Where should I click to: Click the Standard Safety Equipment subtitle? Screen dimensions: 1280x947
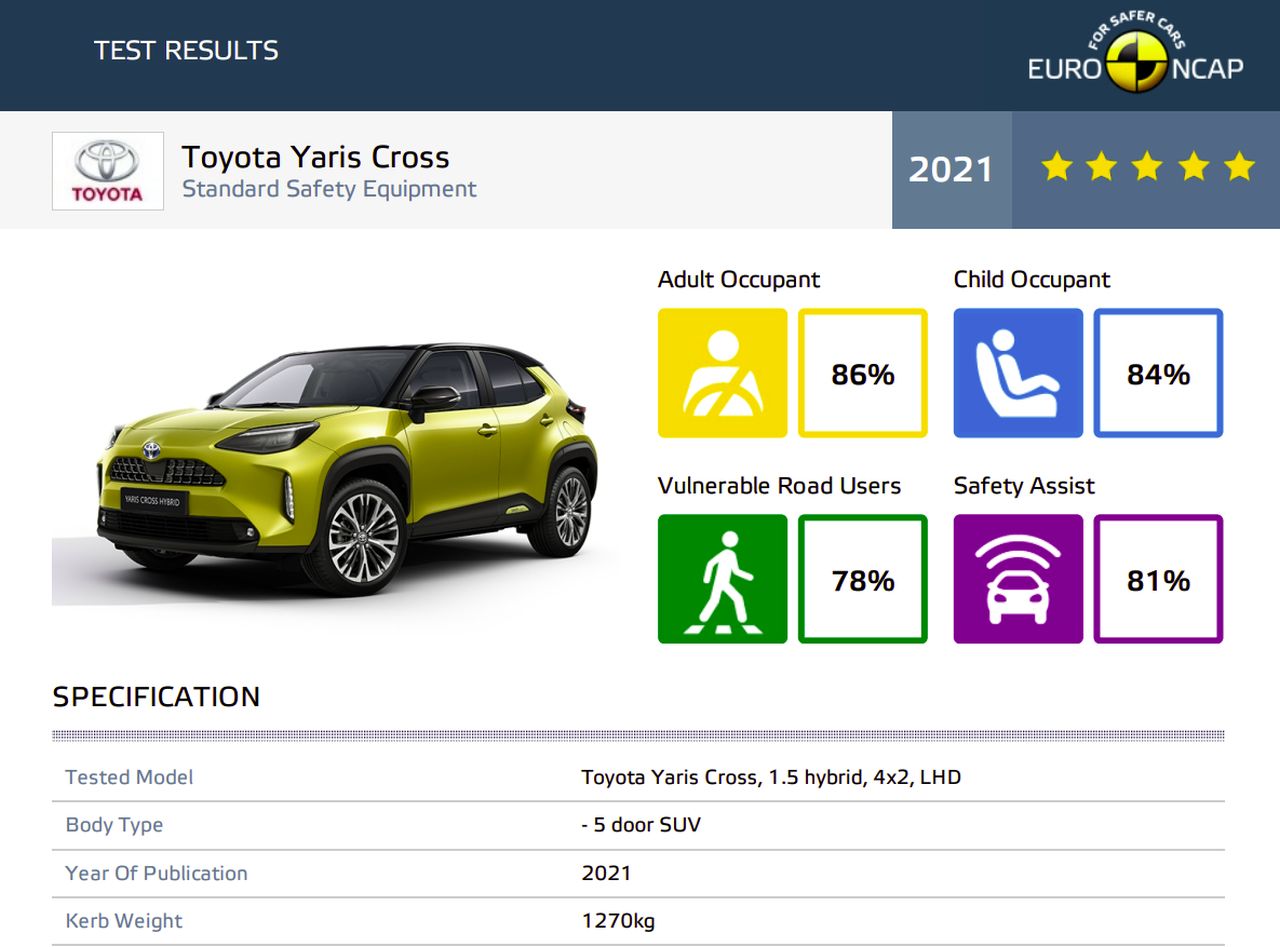coord(329,189)
